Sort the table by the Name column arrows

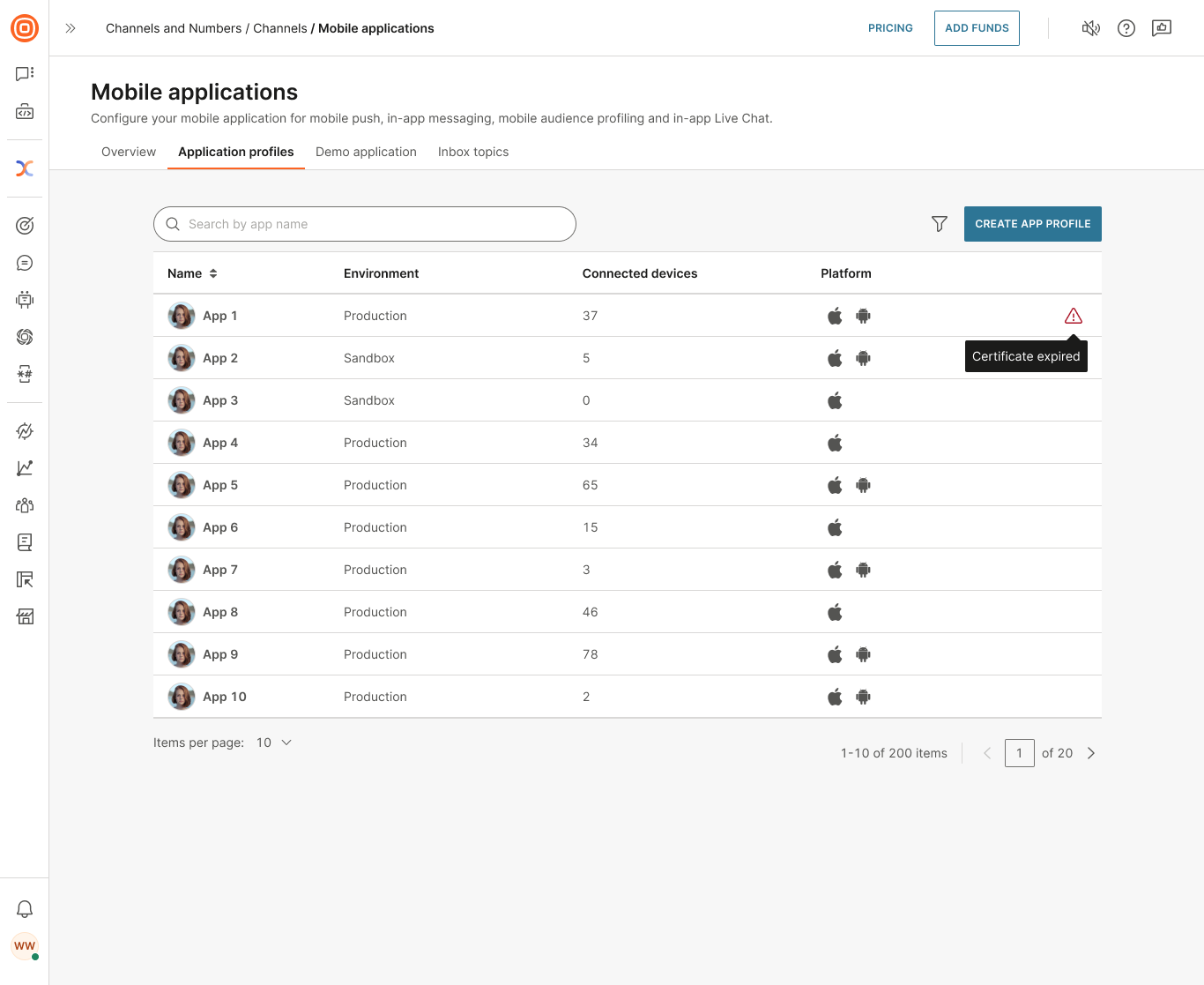[214, 273]
